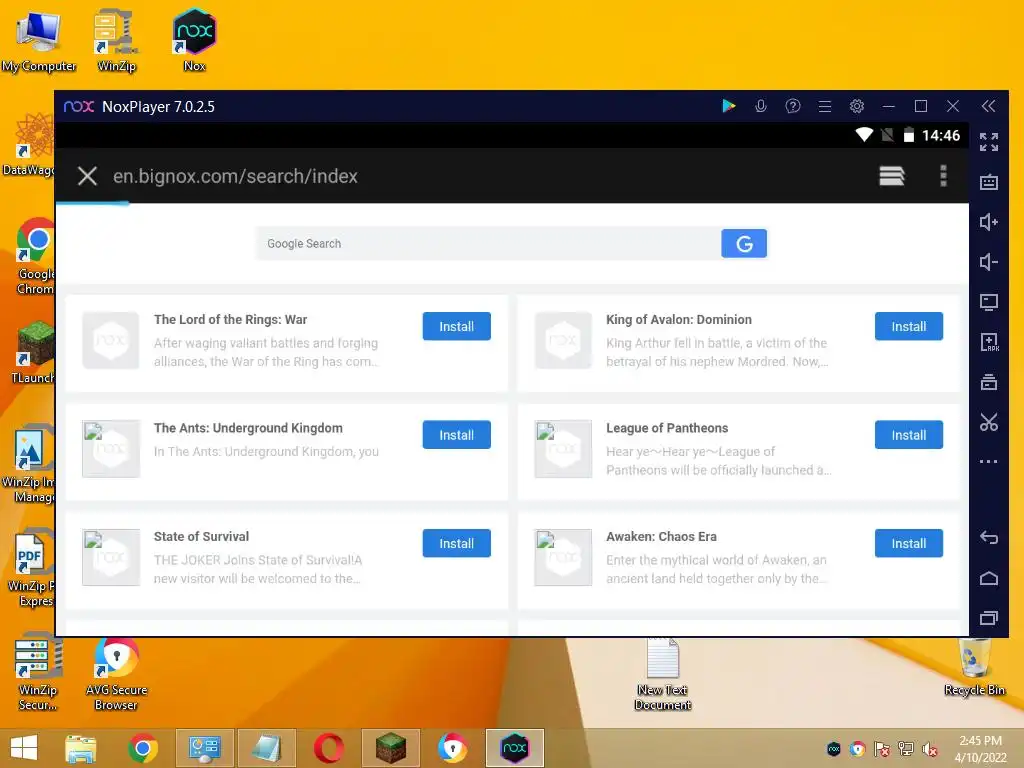Open King of Avalon: Dominion title
The image size is (1024, 768).
(679, 319)
